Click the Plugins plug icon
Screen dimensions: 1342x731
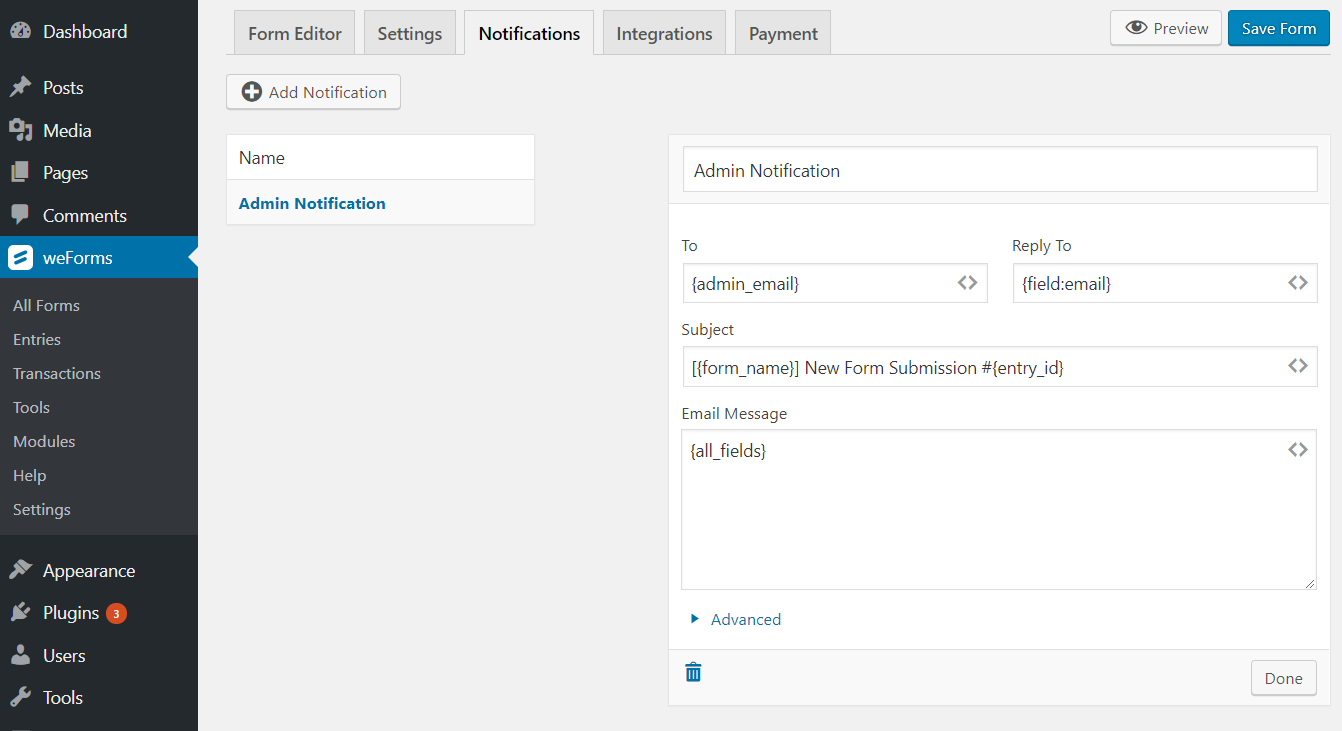(x=20, y=613)
